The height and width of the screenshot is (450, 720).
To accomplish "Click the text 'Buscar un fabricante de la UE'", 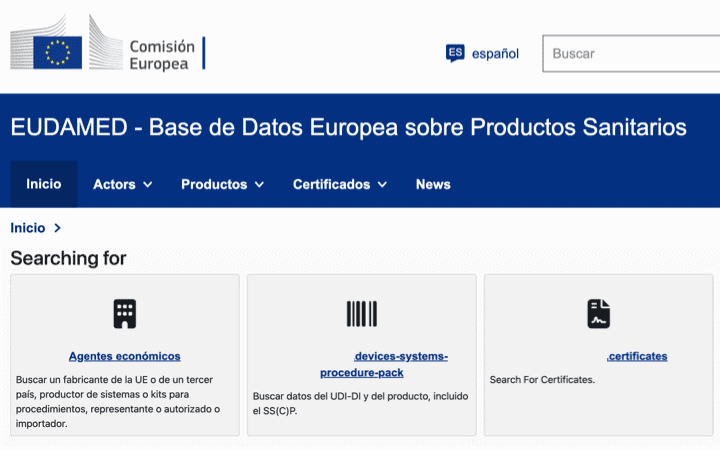I will (81, 380).
